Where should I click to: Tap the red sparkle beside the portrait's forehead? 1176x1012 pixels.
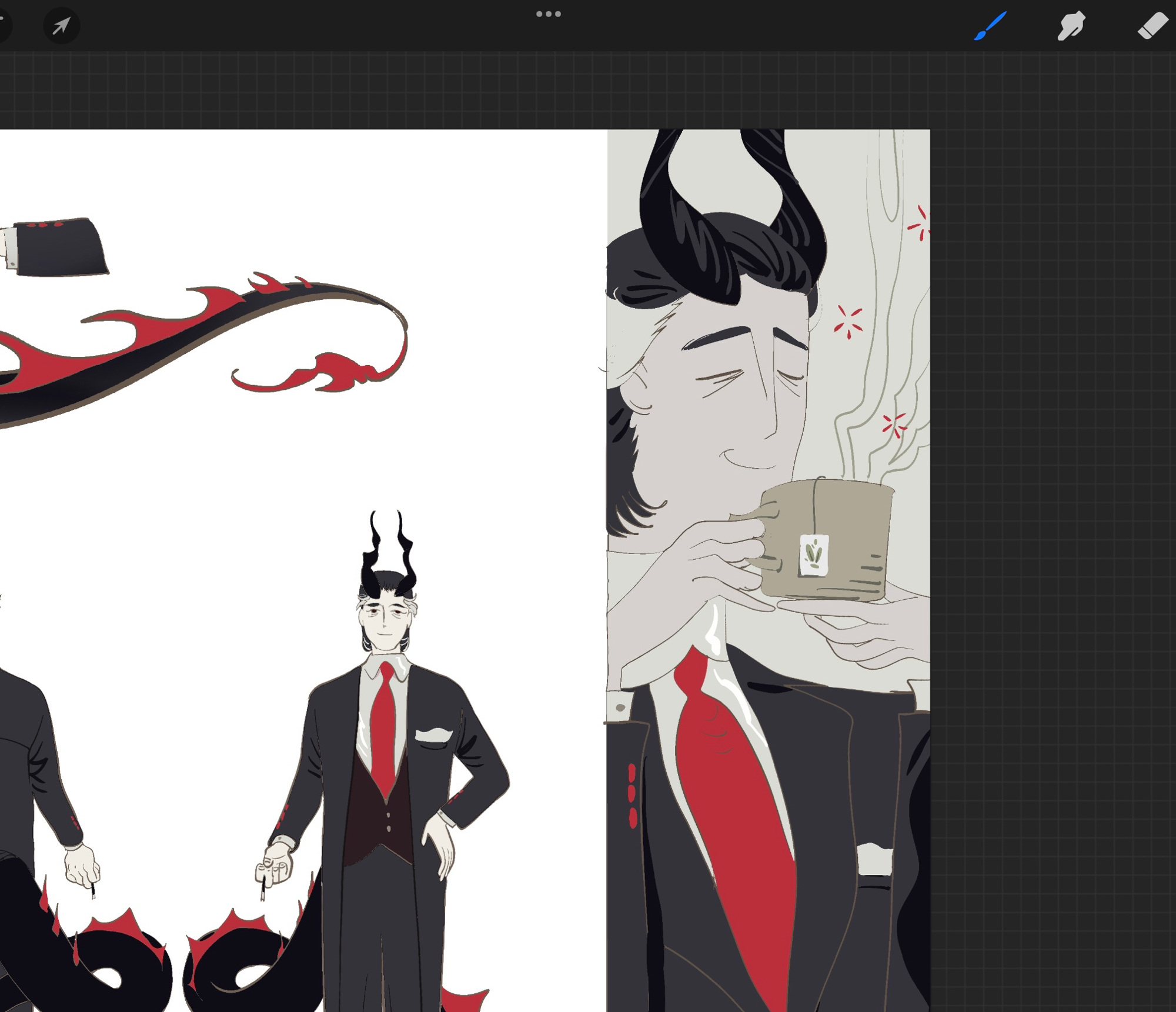coord(848,322)
